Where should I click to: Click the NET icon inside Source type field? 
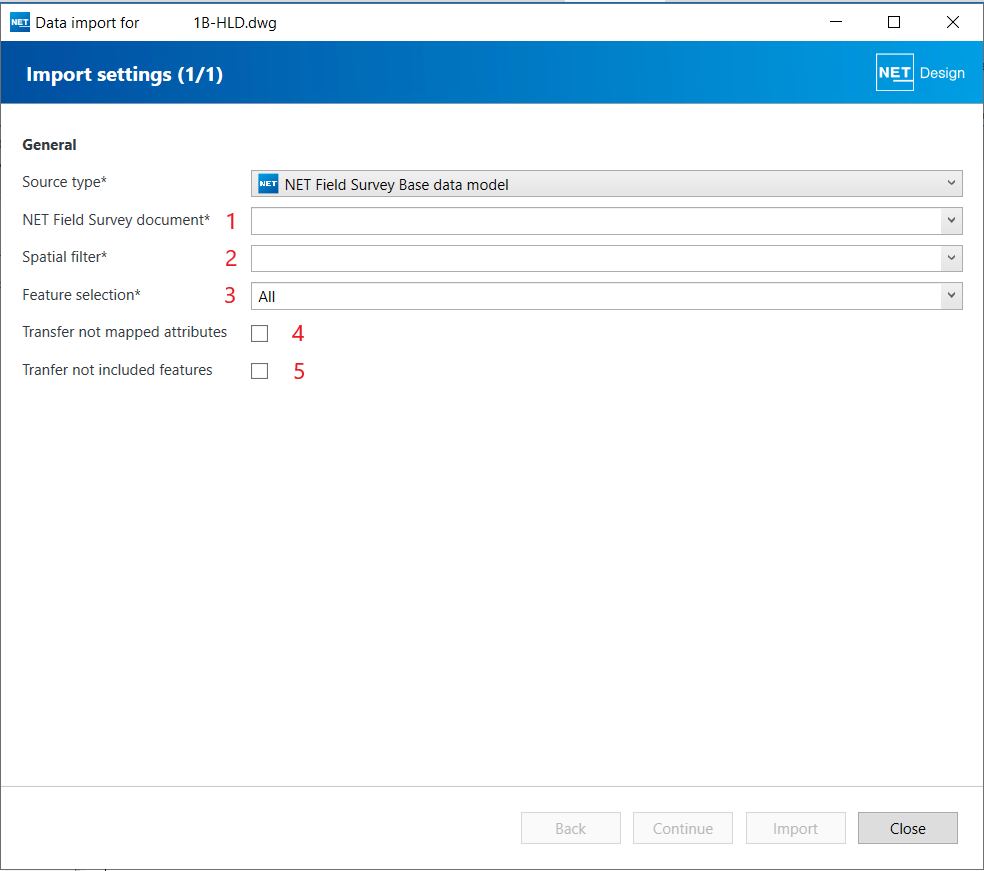[x=268, y=184]
